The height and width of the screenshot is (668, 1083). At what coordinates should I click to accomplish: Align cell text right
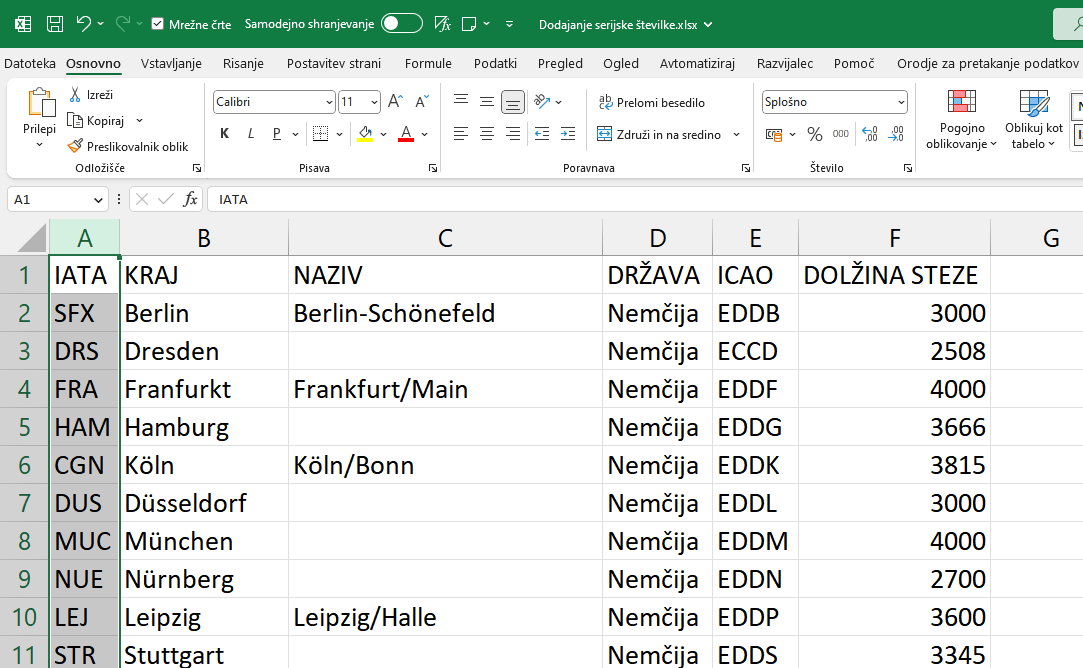point(512,133)
